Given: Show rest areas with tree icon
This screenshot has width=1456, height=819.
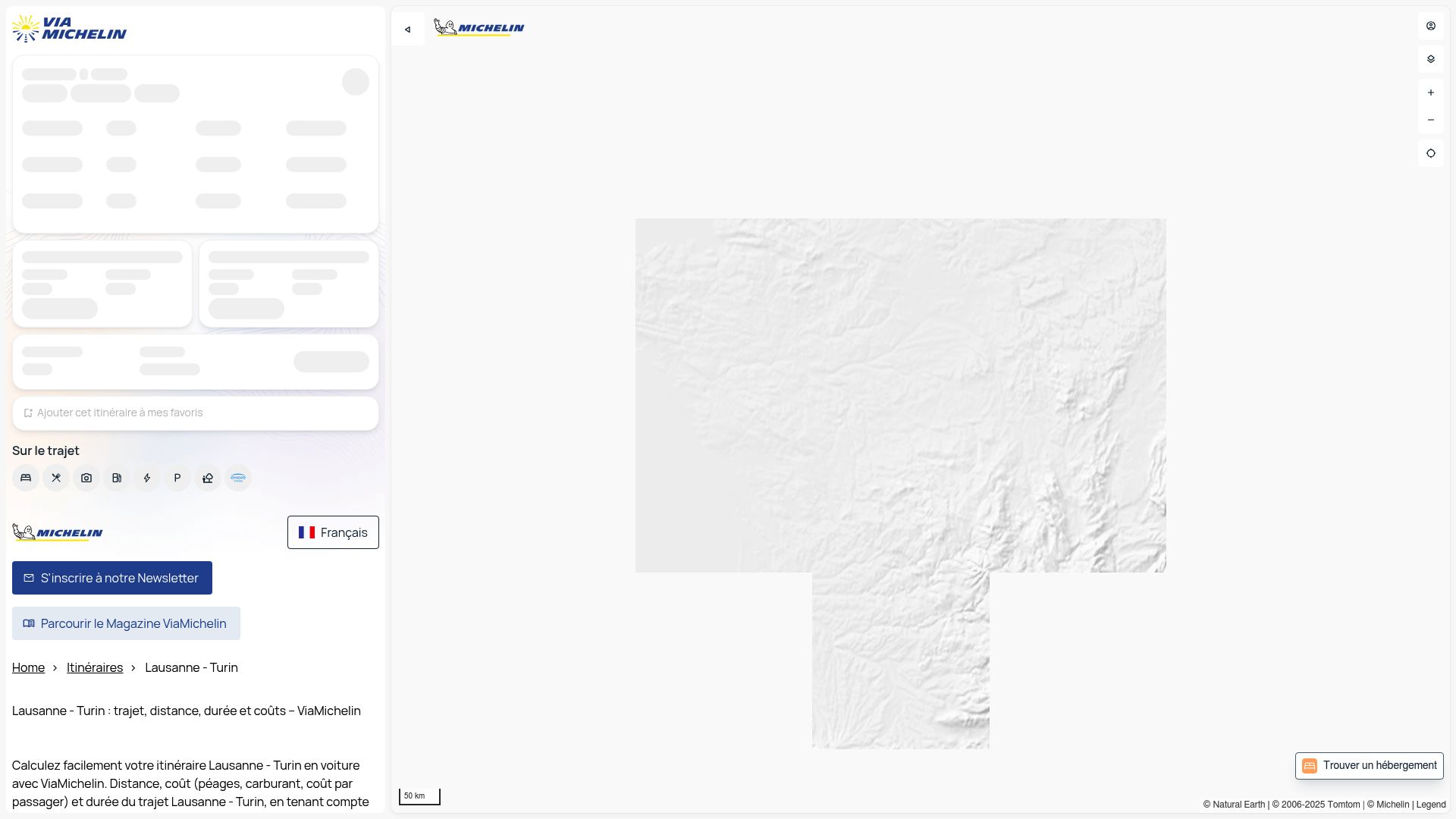Looking at the screenshot, I should (208, 478).
